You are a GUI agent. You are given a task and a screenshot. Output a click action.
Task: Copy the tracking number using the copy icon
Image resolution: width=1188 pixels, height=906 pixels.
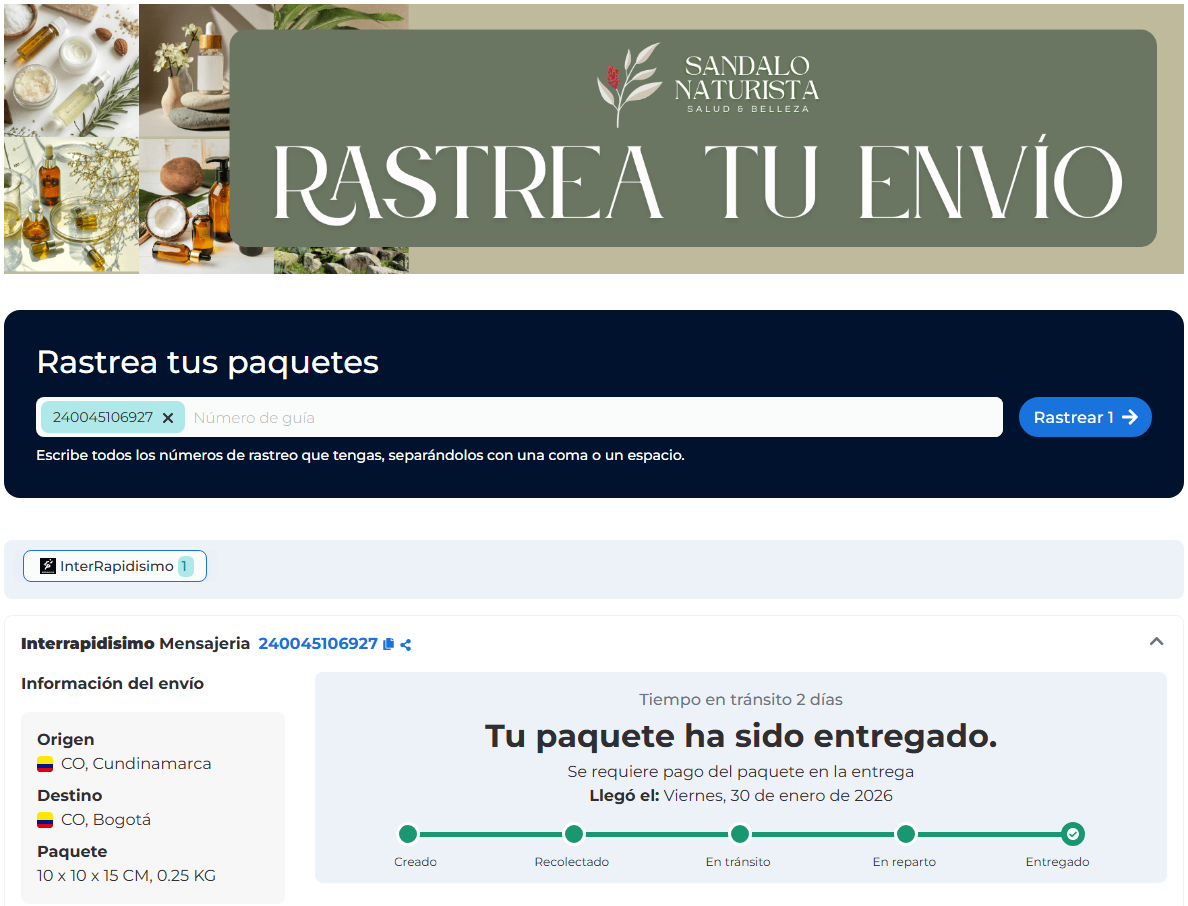coord(389,645)
